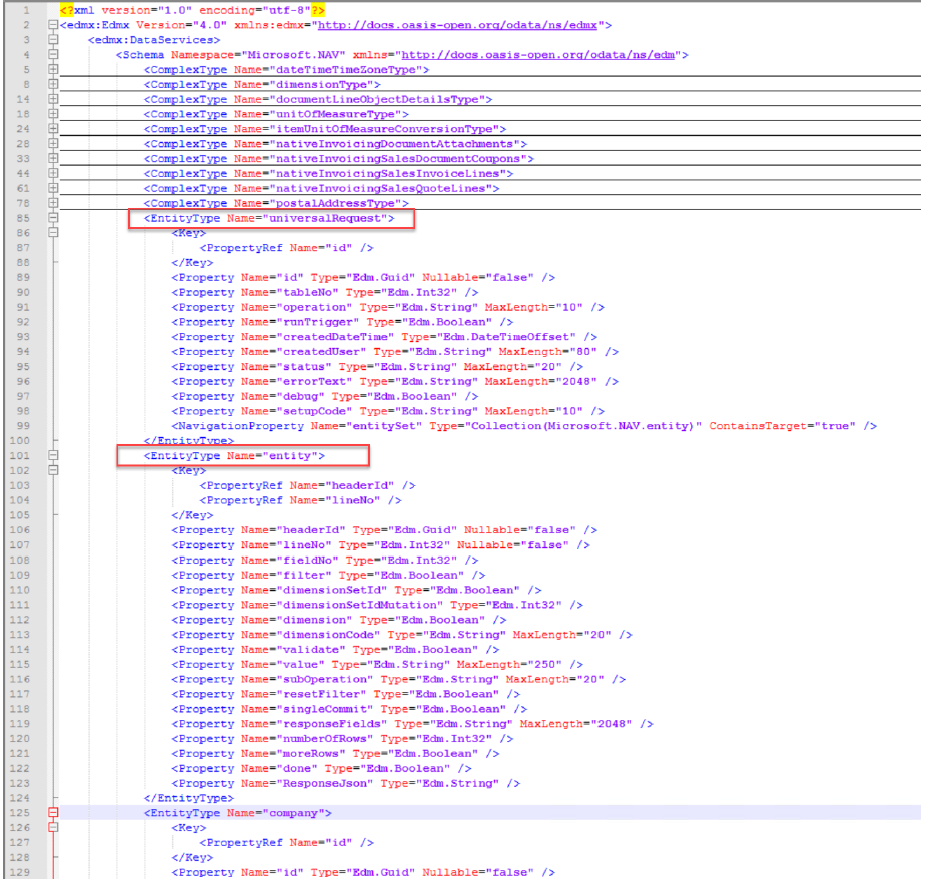Viewport: 933px width, 885px height.
Task: Click line number 125 in the gutter
Action: click(21, 813)
